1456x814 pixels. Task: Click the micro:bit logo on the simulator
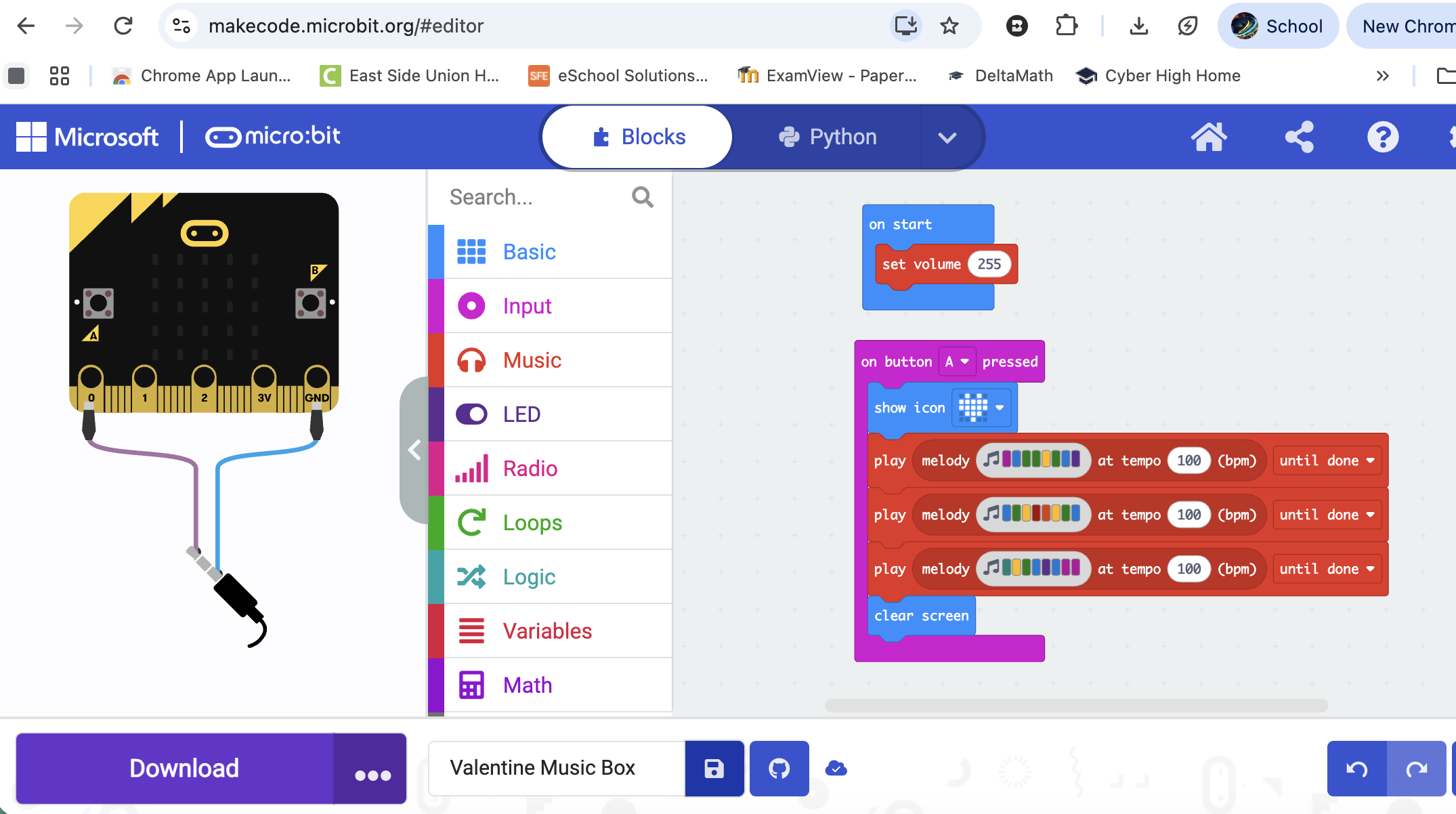[205, 234]
